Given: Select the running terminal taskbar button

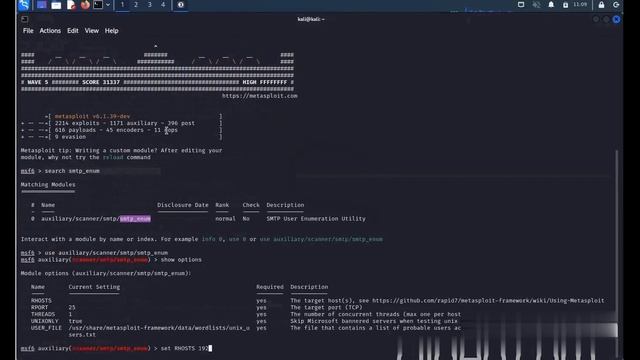Looking at the screenshot, I should click(180, 5).
